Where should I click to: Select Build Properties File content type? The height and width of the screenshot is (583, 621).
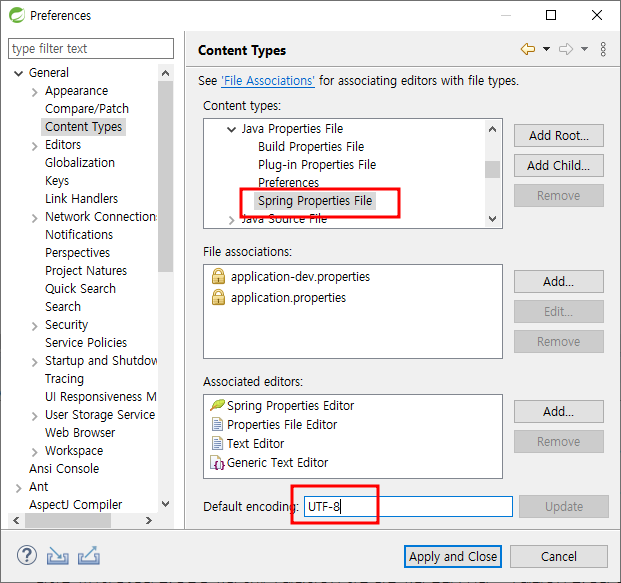311,147
